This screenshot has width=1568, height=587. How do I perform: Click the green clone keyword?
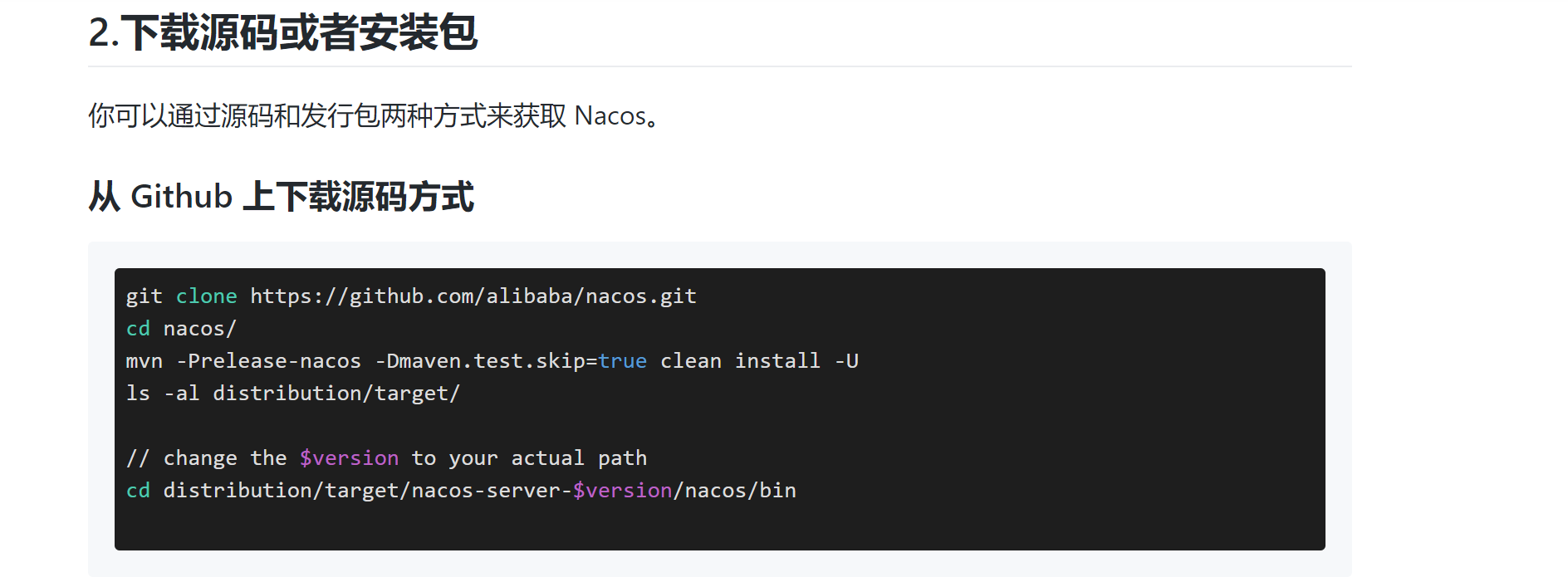tap(206, 296)
